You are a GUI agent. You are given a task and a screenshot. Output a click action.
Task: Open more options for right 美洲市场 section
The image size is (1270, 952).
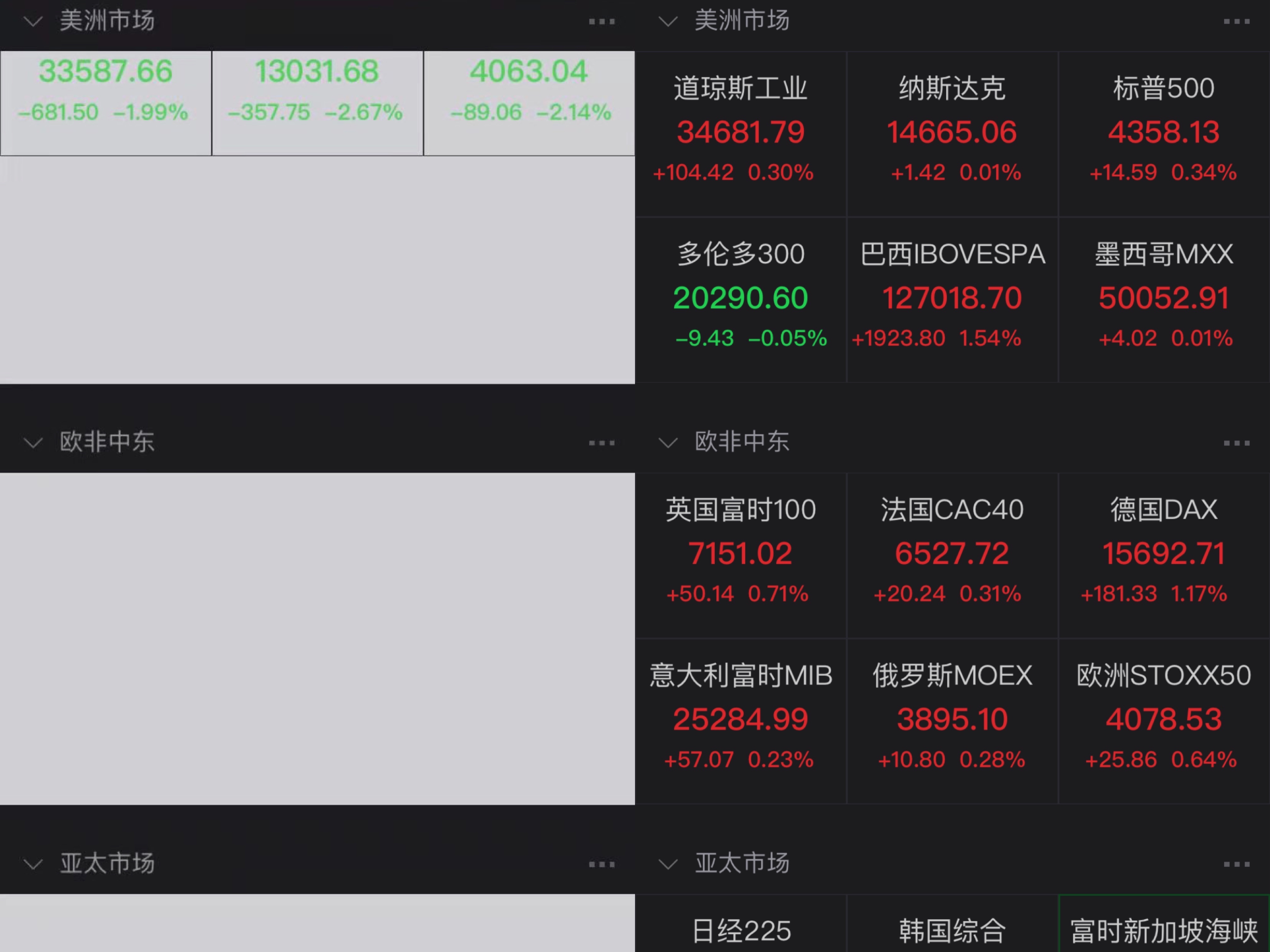pyautogui.click(x=1236, y=22)
